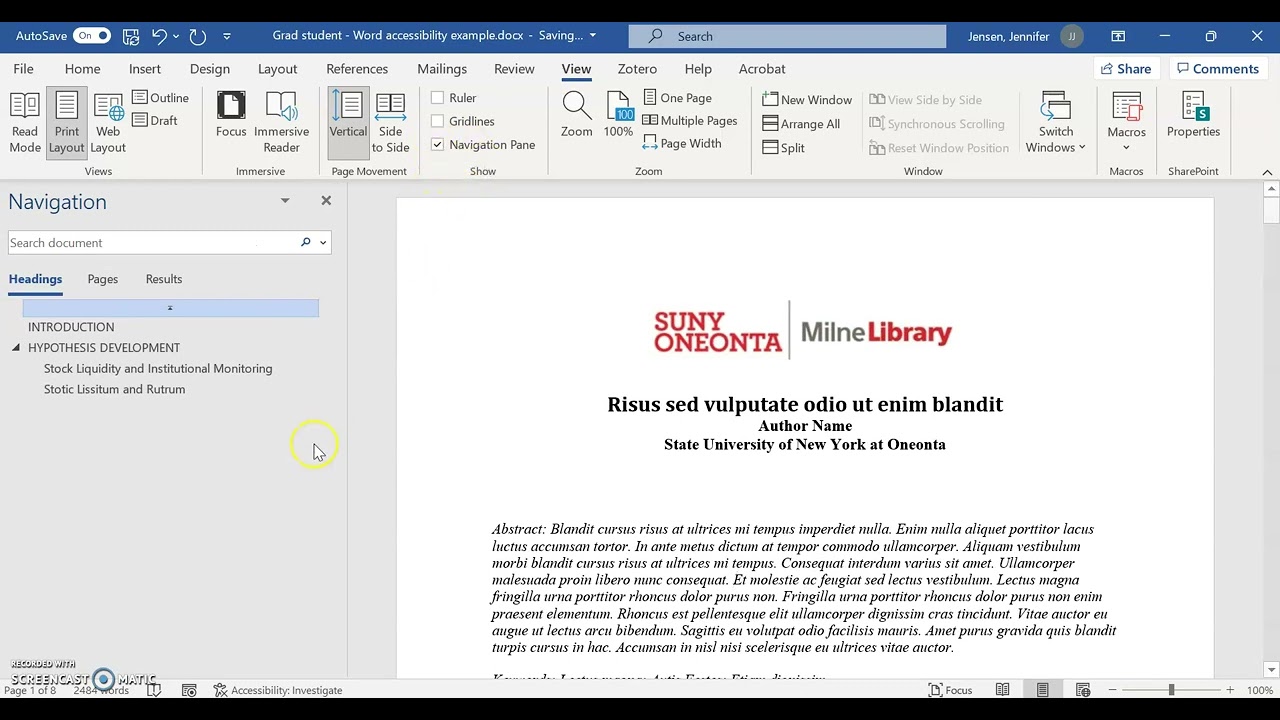Show One Page zoom
This screenshot has width=1280, height=720.
coord(677,98)
